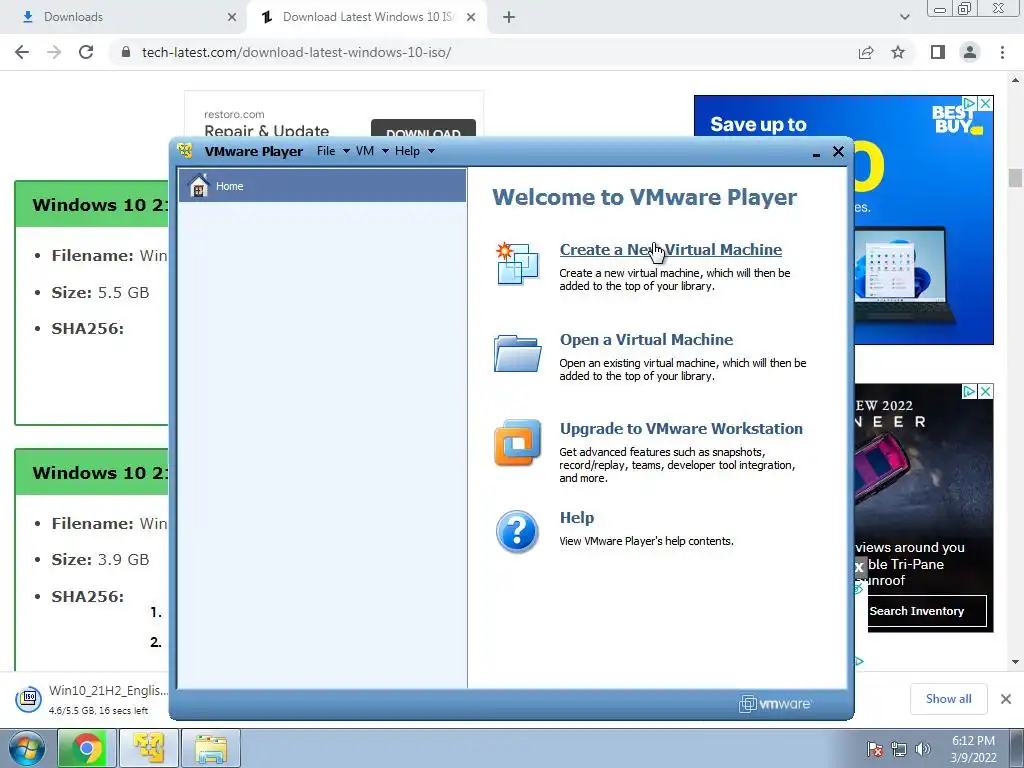Click the Upgrade to VMware Workstation link
The width and height of the screenshot is (1024, 768).
(681, 428)
